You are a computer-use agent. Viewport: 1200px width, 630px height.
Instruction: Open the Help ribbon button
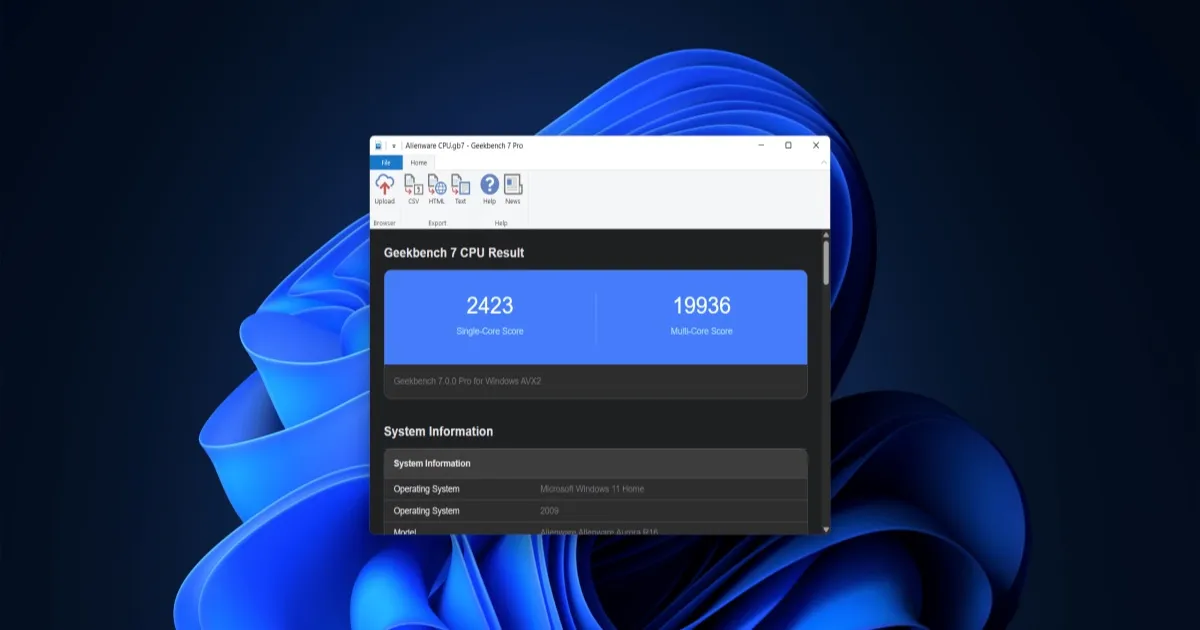pos(489,190)
